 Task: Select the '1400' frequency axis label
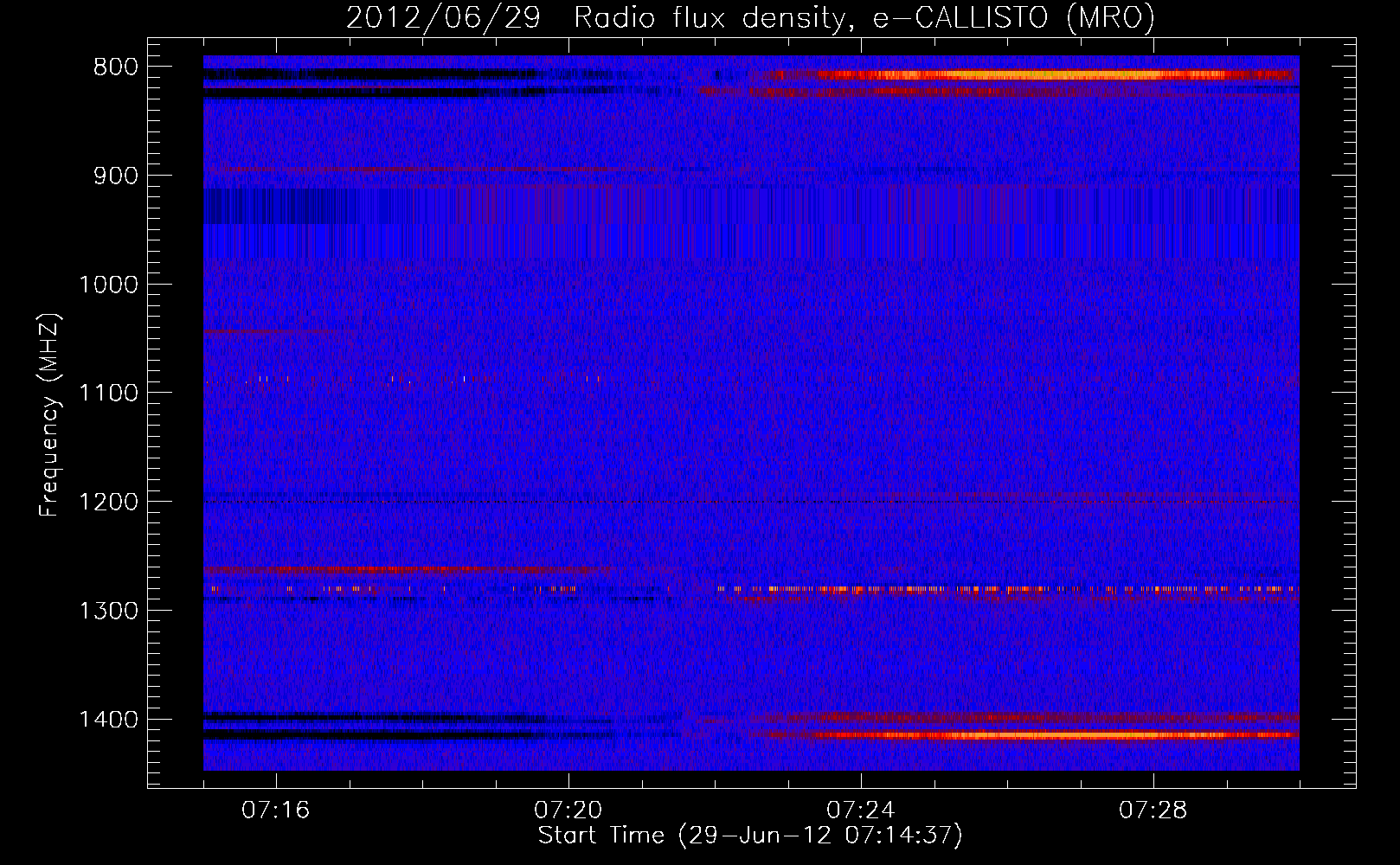coord(108,720)
